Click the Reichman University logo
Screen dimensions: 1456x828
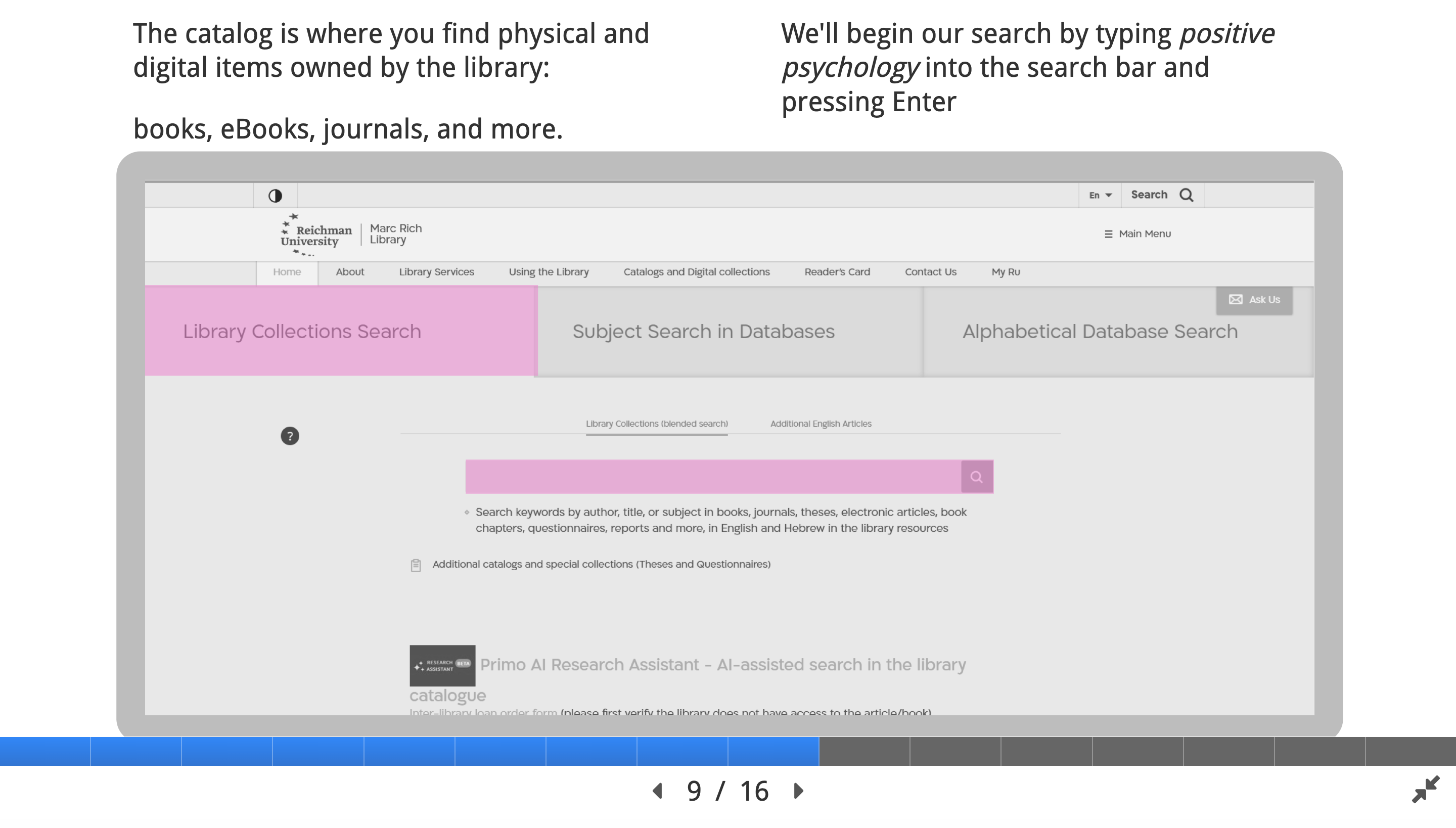316,235
